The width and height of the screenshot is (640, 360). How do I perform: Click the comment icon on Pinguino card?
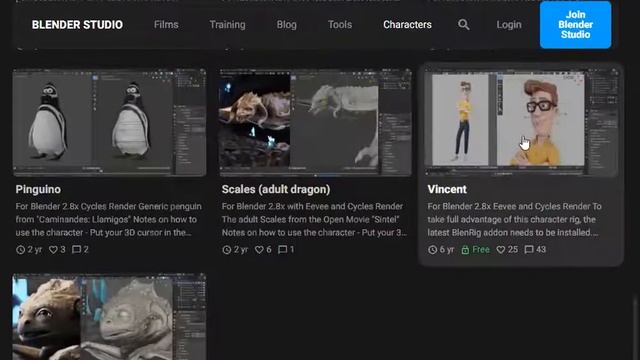pos(76,249)
